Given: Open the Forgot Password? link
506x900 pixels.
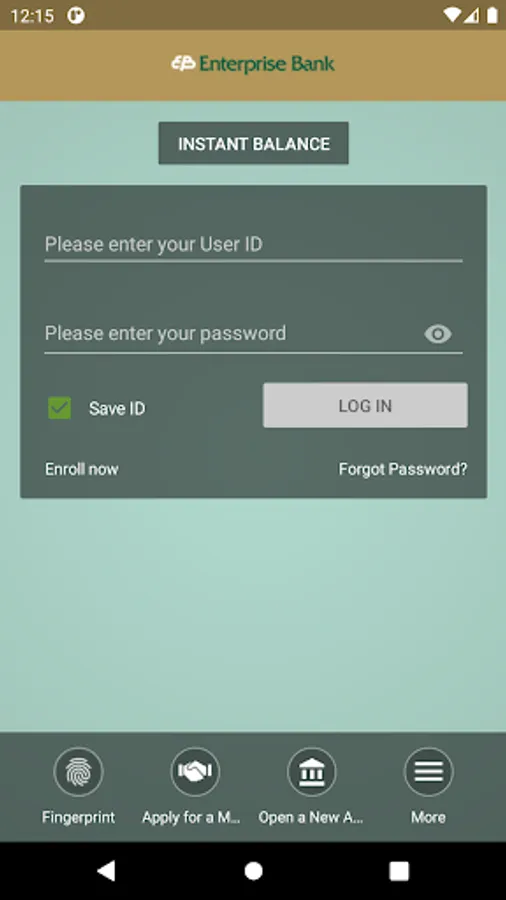Looking at the screenshot, I should tap(403, 469).
